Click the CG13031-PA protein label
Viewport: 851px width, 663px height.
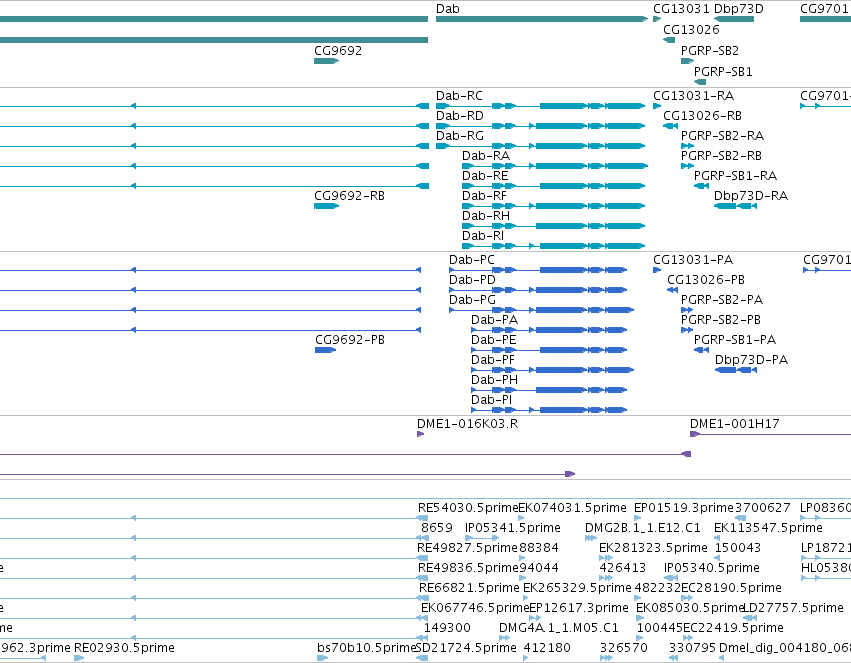click(x=693, y=260)
